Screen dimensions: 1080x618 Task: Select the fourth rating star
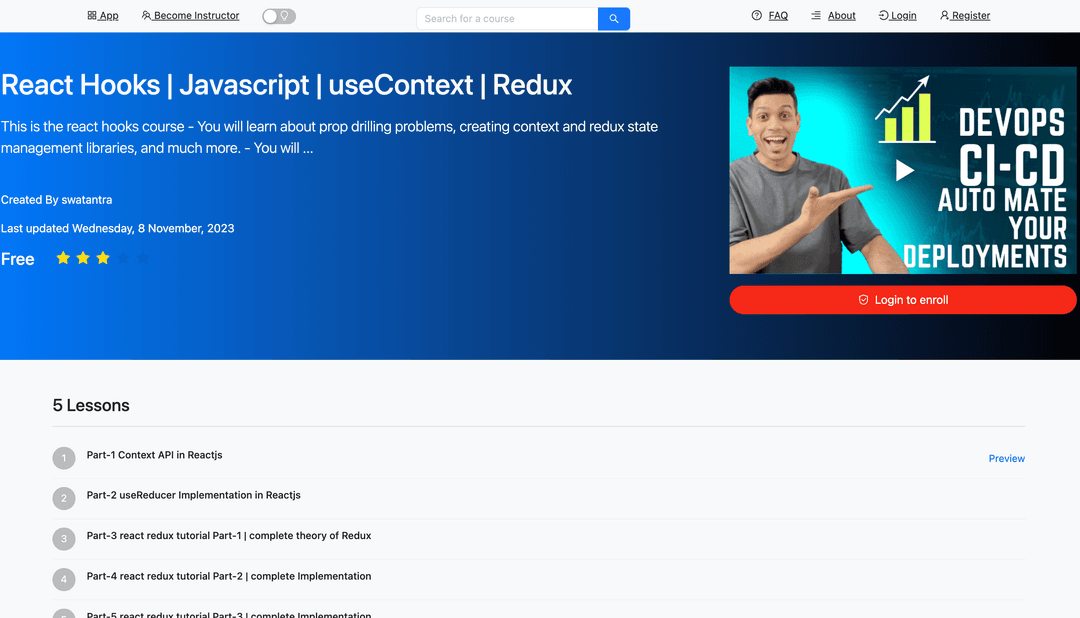click(x=123, y=258)
